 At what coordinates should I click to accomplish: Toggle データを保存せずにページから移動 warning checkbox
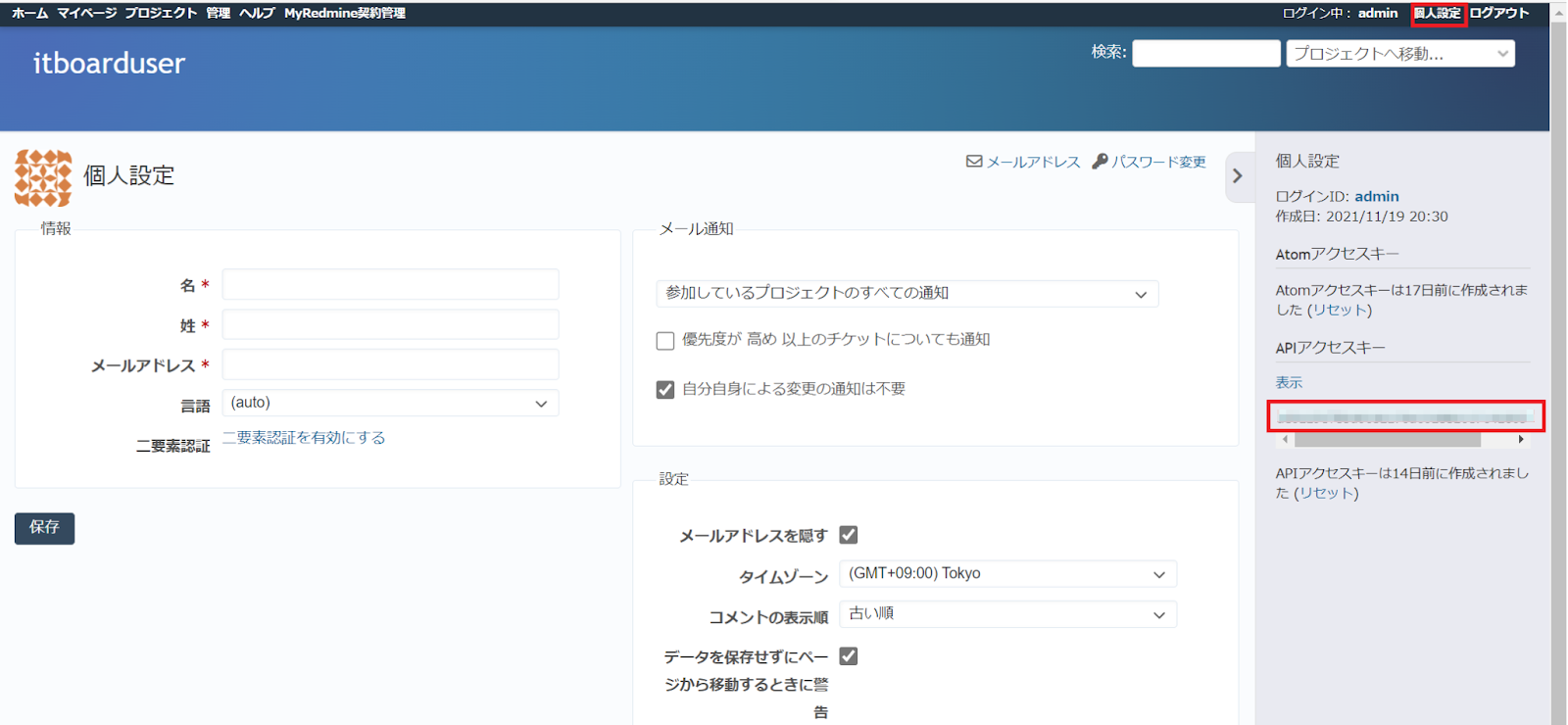coord(849,656)
